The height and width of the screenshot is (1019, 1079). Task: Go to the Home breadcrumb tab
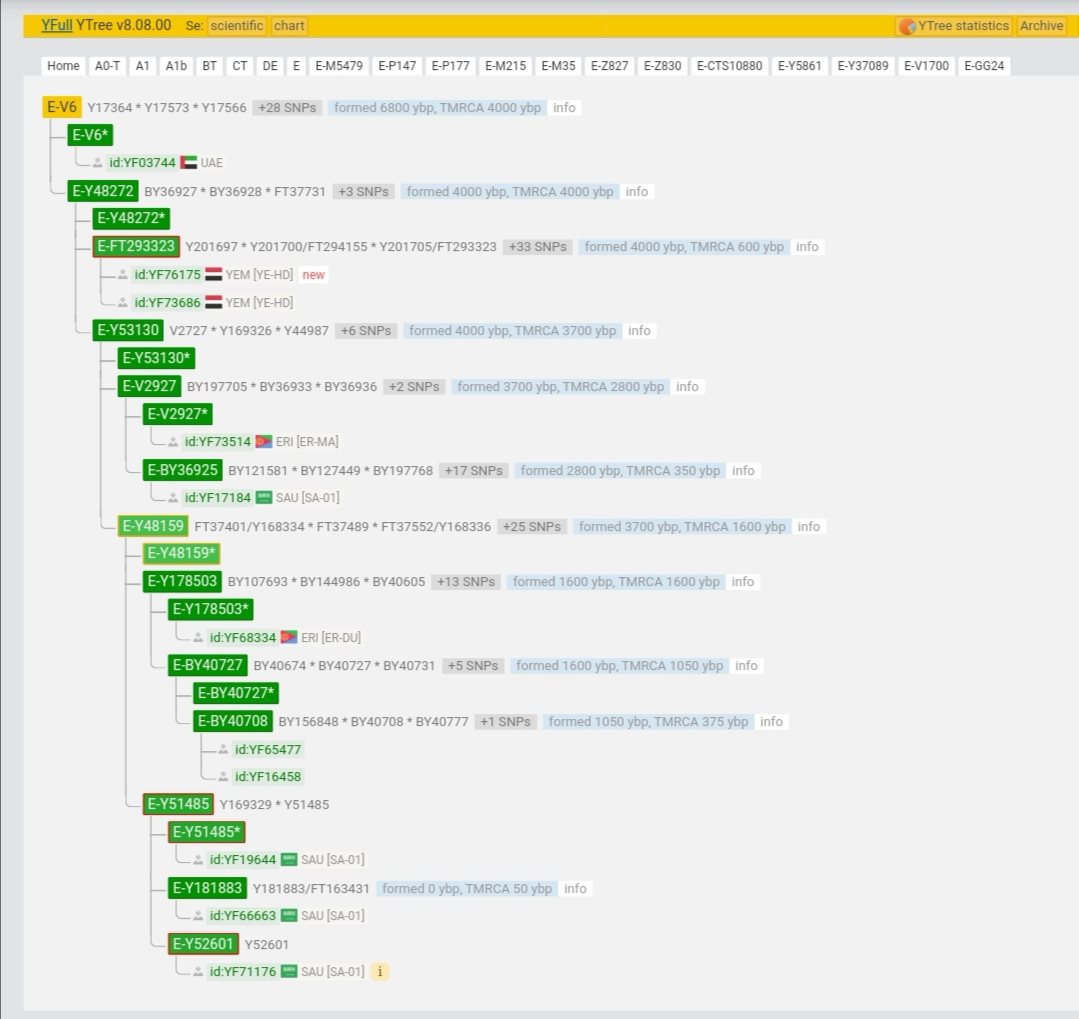(63, 66)
